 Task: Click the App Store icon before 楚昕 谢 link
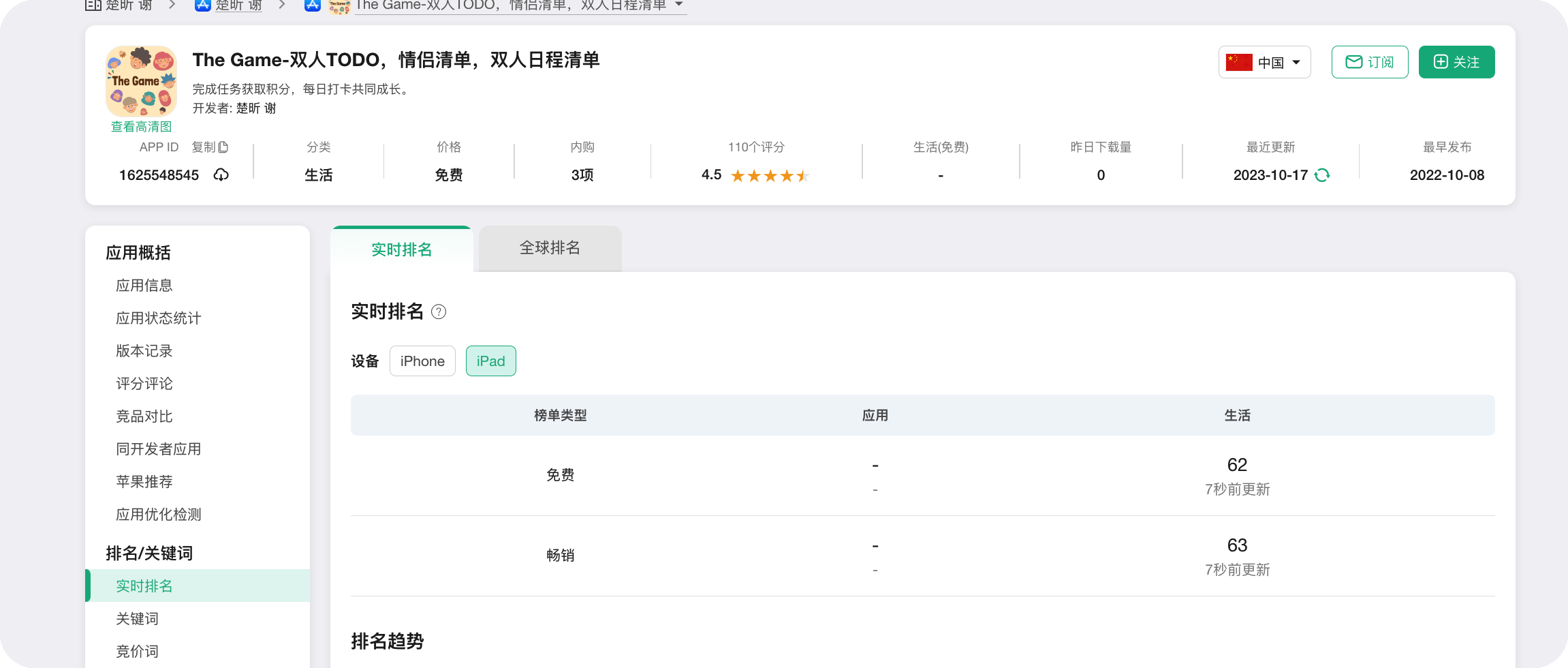202,5
